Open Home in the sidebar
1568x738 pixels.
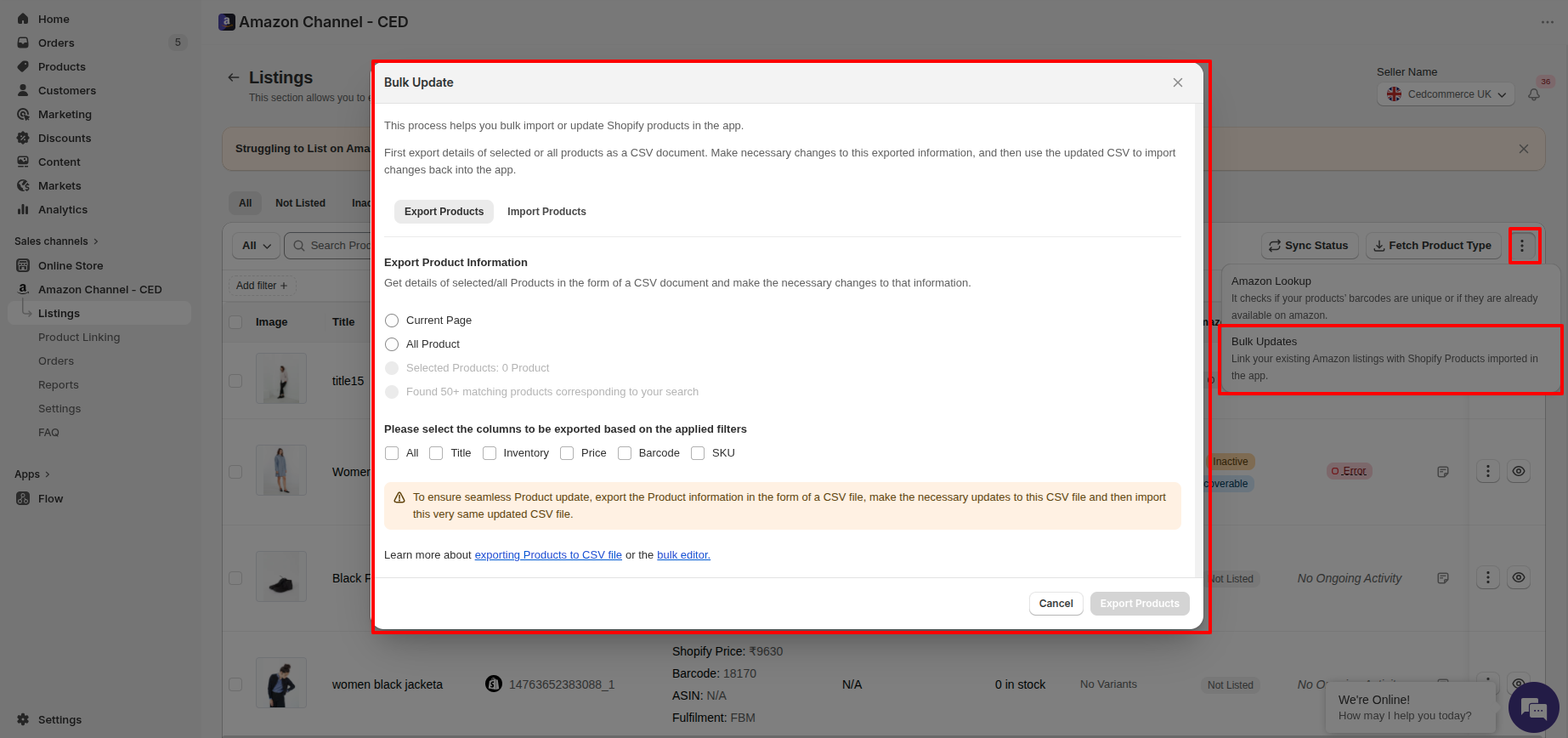coord(54,19)
